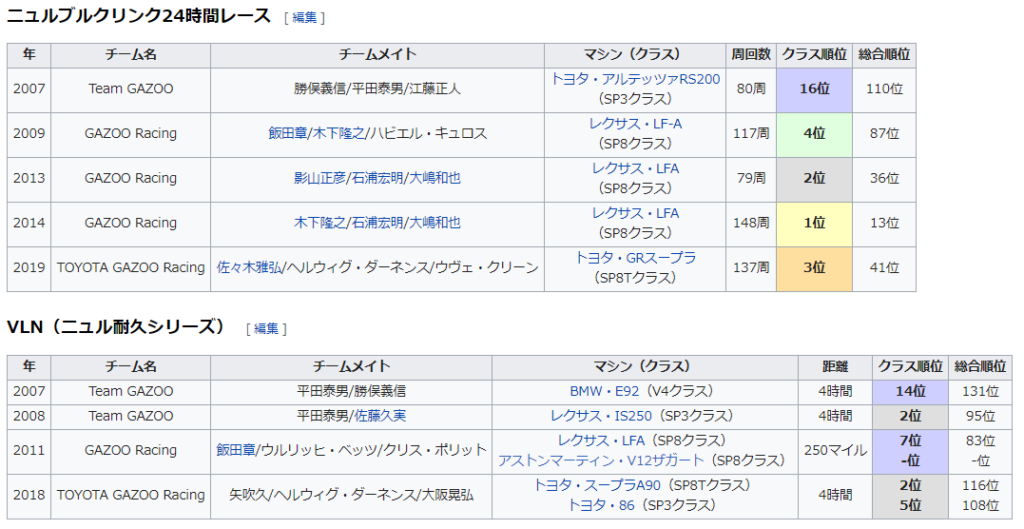
Task: Open トヨタ・スープラA90 link
Action: (597, 485)
